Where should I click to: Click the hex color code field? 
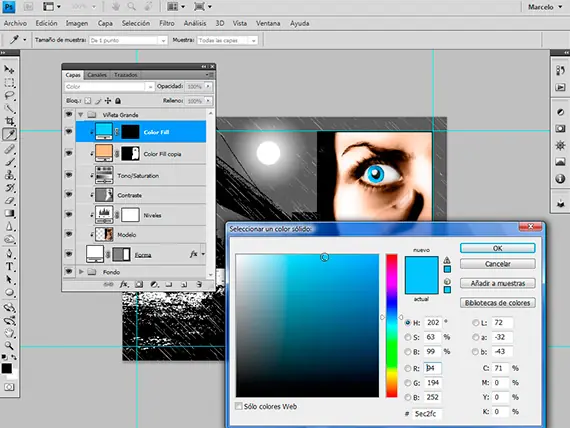click(x=427, y=414)
